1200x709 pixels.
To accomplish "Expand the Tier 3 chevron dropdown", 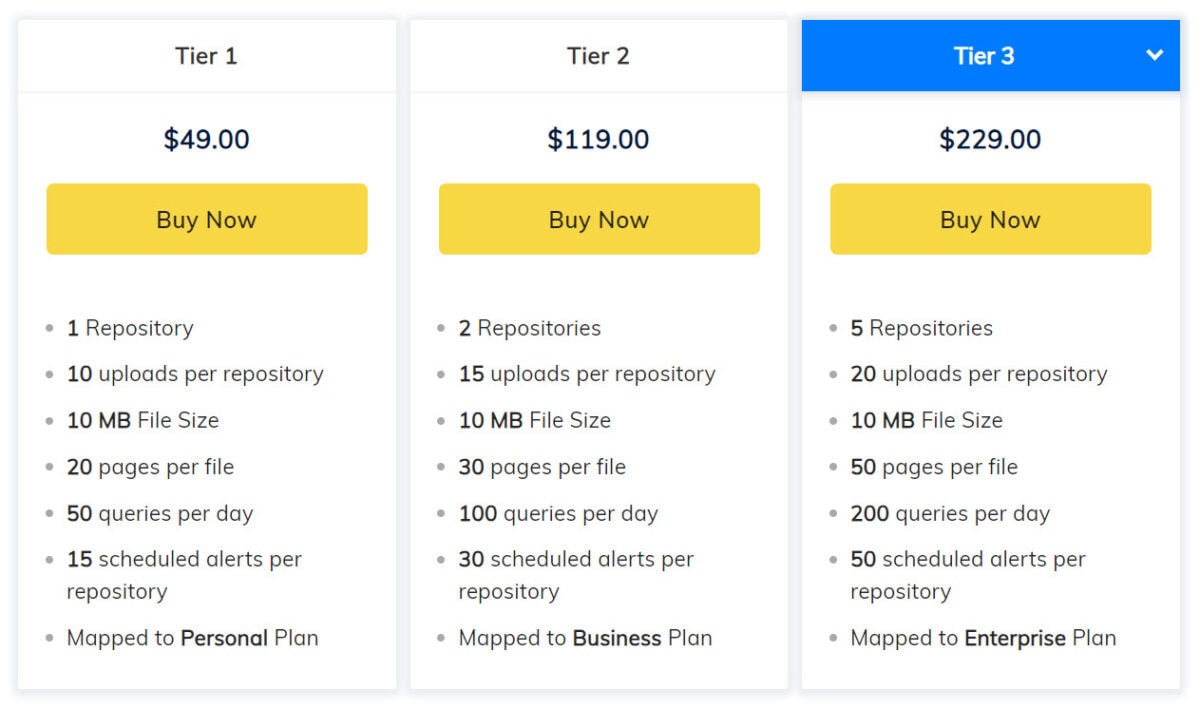I will click(x=1155, y=56).
